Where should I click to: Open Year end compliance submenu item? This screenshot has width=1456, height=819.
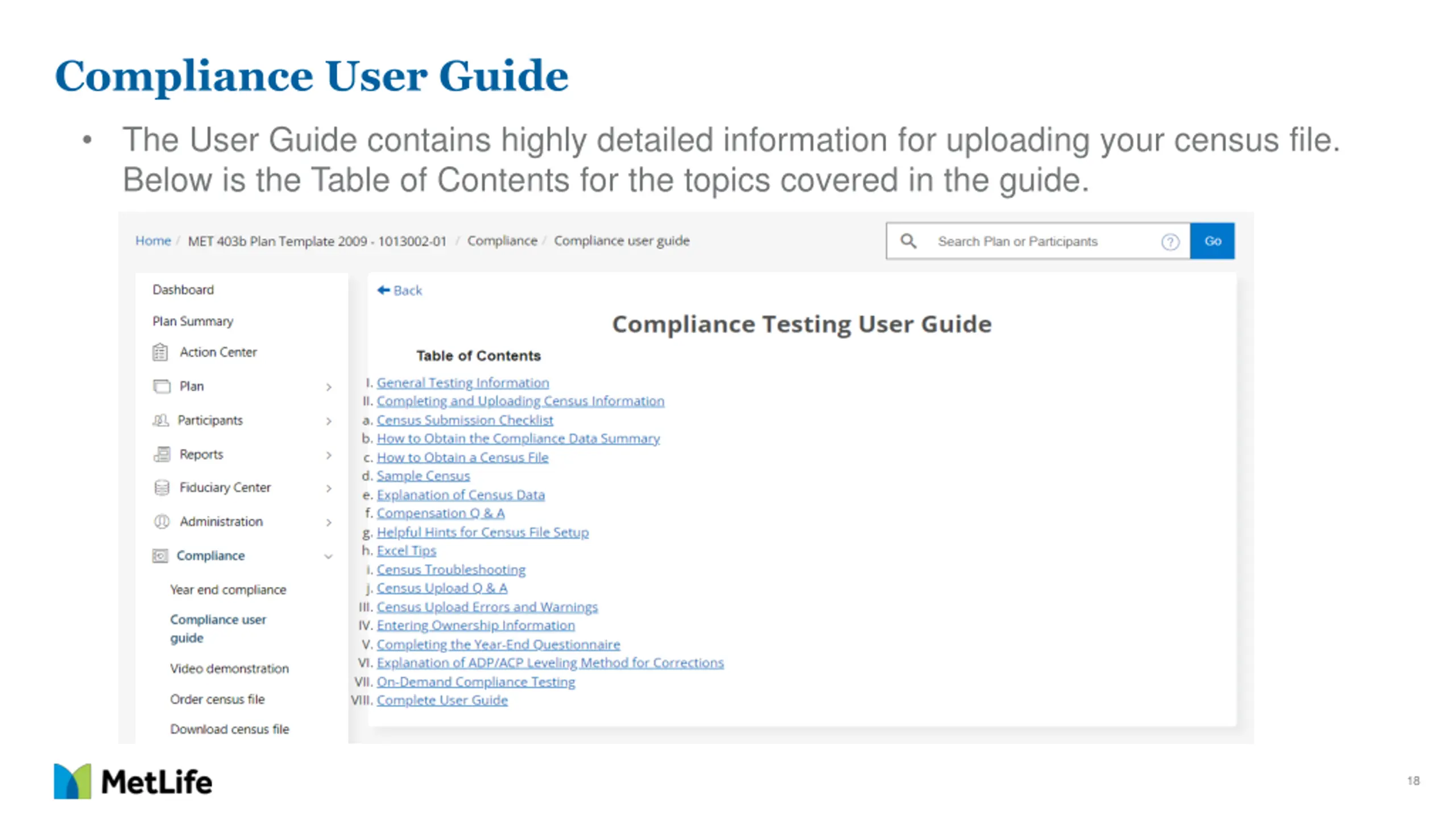228,590
